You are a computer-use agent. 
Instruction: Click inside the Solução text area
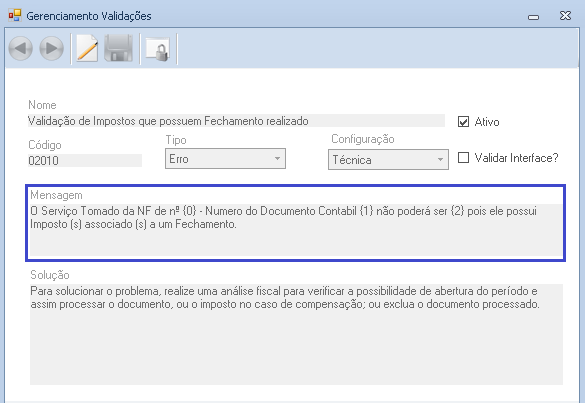click(x=296, y=334)
